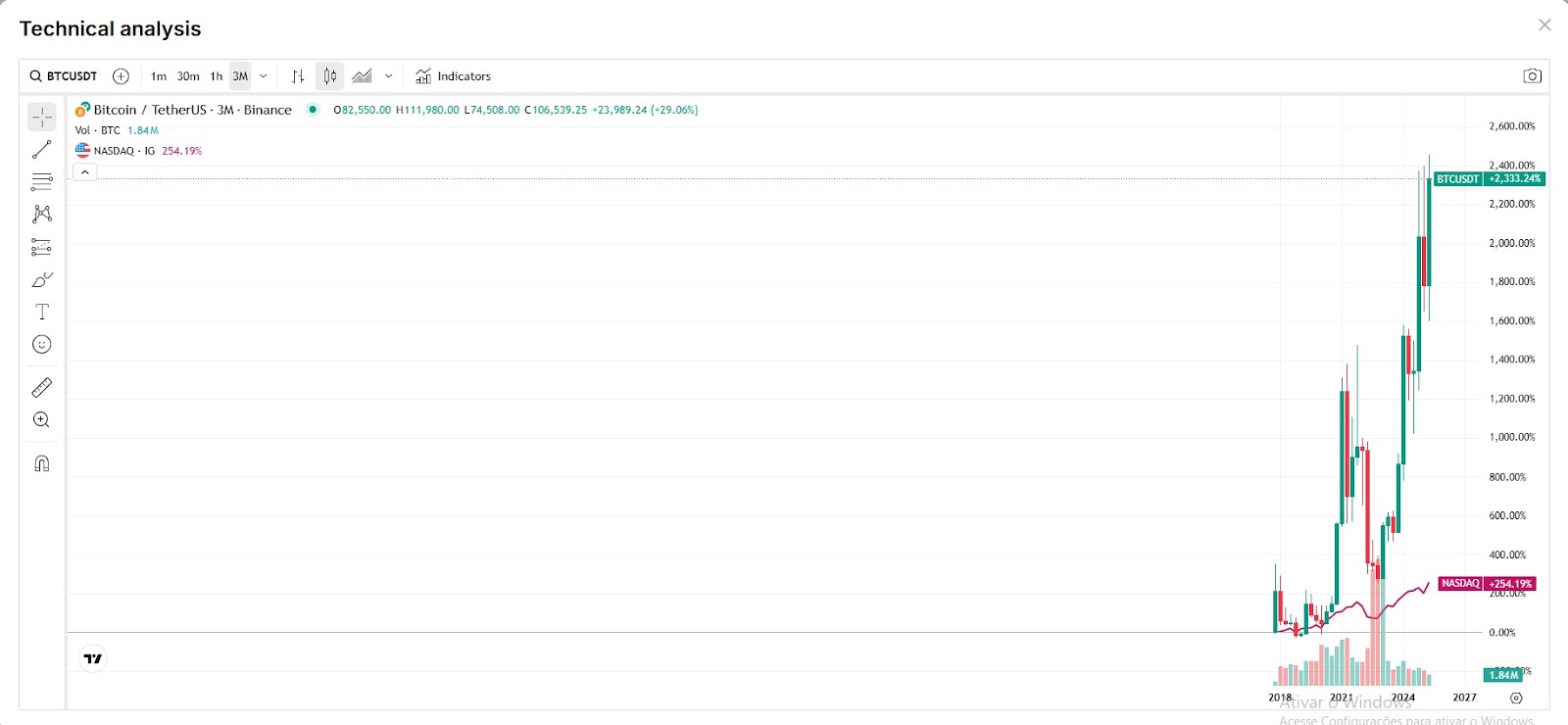Open TradingView logo link
1568x725 pixels.
click(x=93, y=659)
